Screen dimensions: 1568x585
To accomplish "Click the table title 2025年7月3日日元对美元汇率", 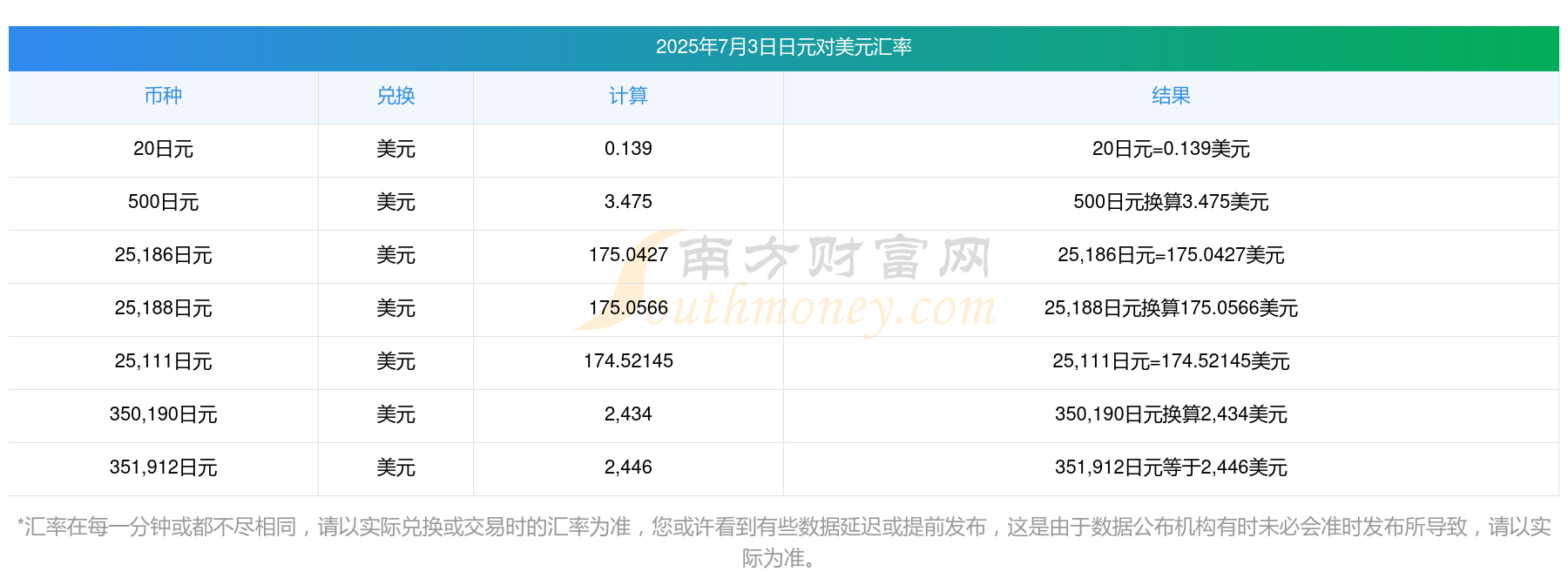I will tap(783, 47).
